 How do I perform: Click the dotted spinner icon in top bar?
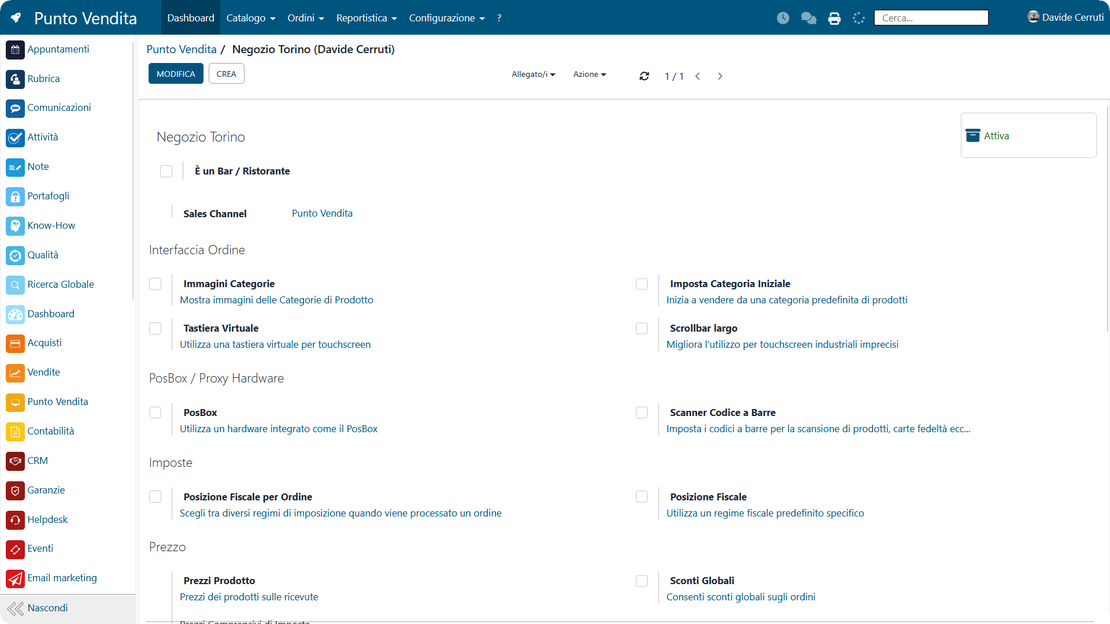tap(859, 18)
